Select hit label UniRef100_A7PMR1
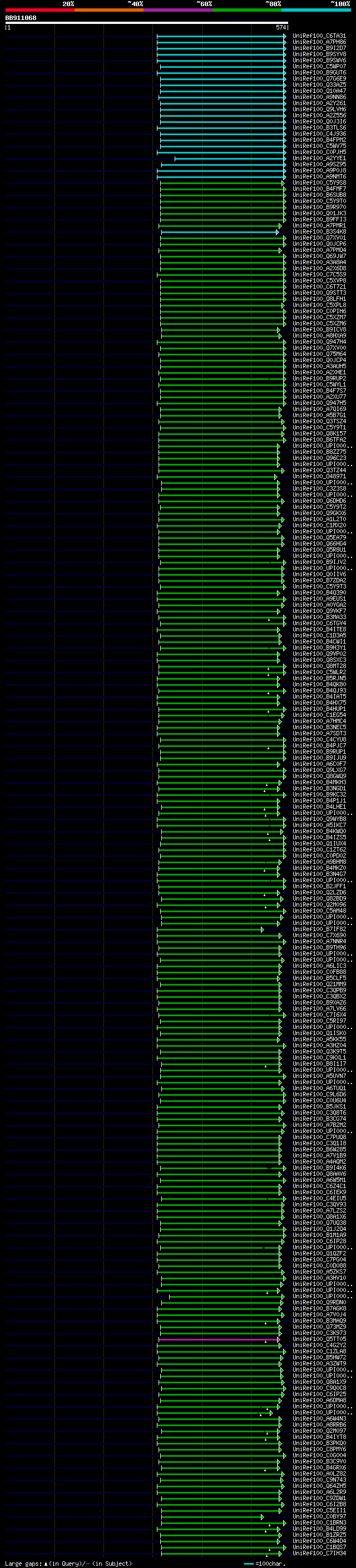This screenshot has height=1568, width=356. [x=319, y=225]
